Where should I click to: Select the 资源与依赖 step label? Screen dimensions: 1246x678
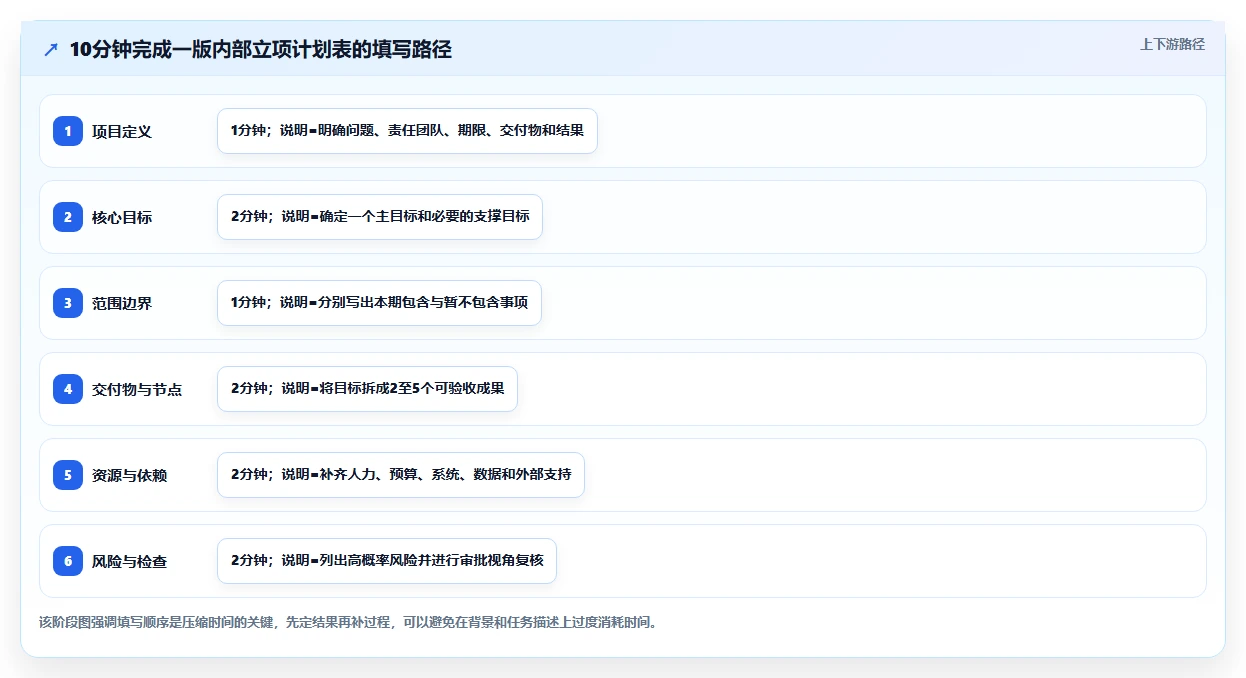pos(129,475)
